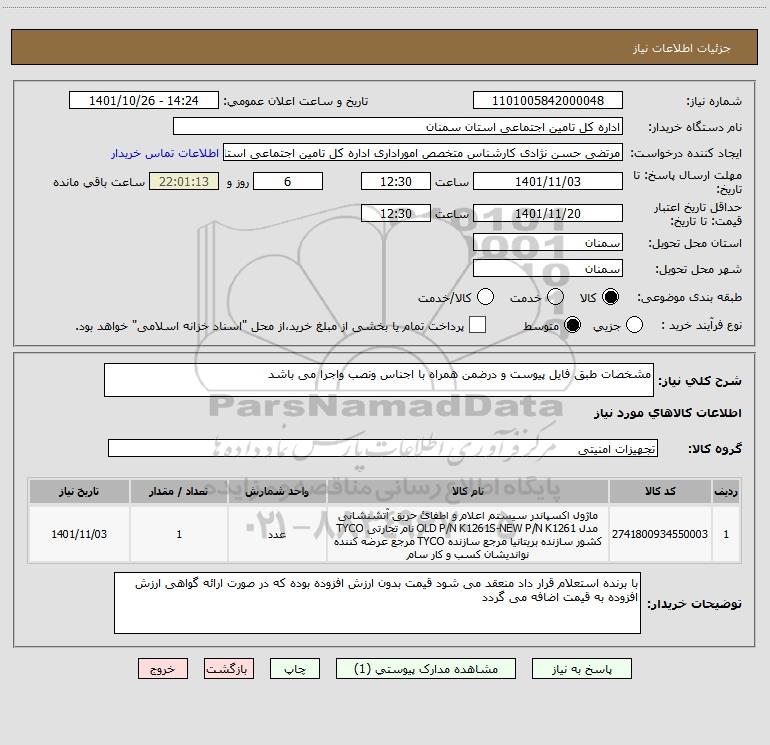Image resolution: width=770 pixels, height=745 pixels.
Task: Click the واحد شمارش column header
Action: pos(277,491)
